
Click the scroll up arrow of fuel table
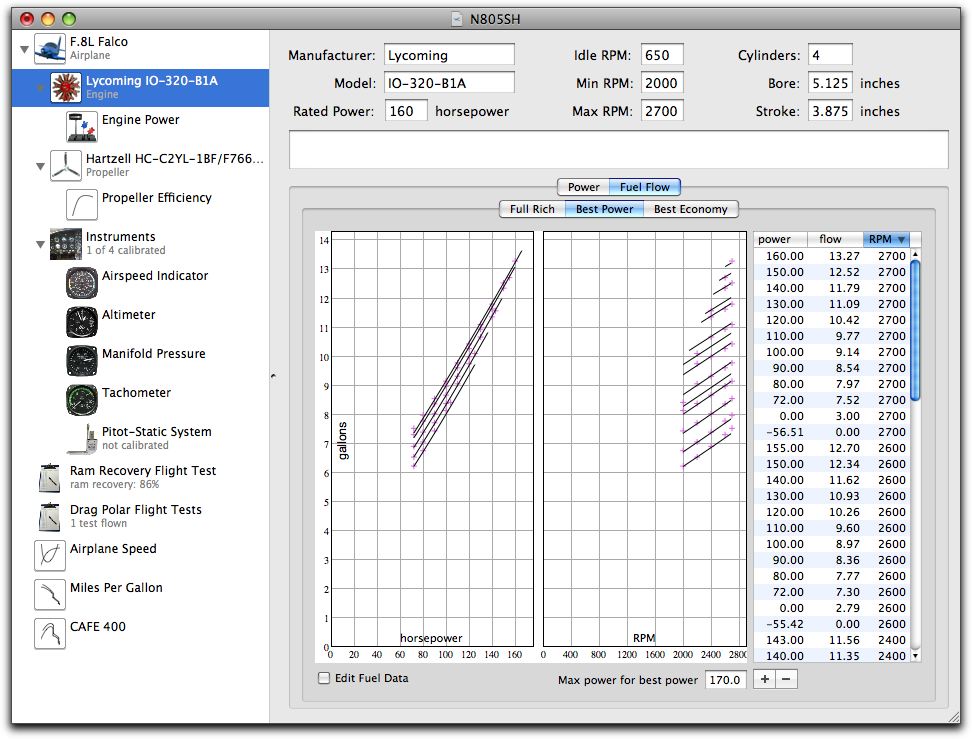coord(916,254)
